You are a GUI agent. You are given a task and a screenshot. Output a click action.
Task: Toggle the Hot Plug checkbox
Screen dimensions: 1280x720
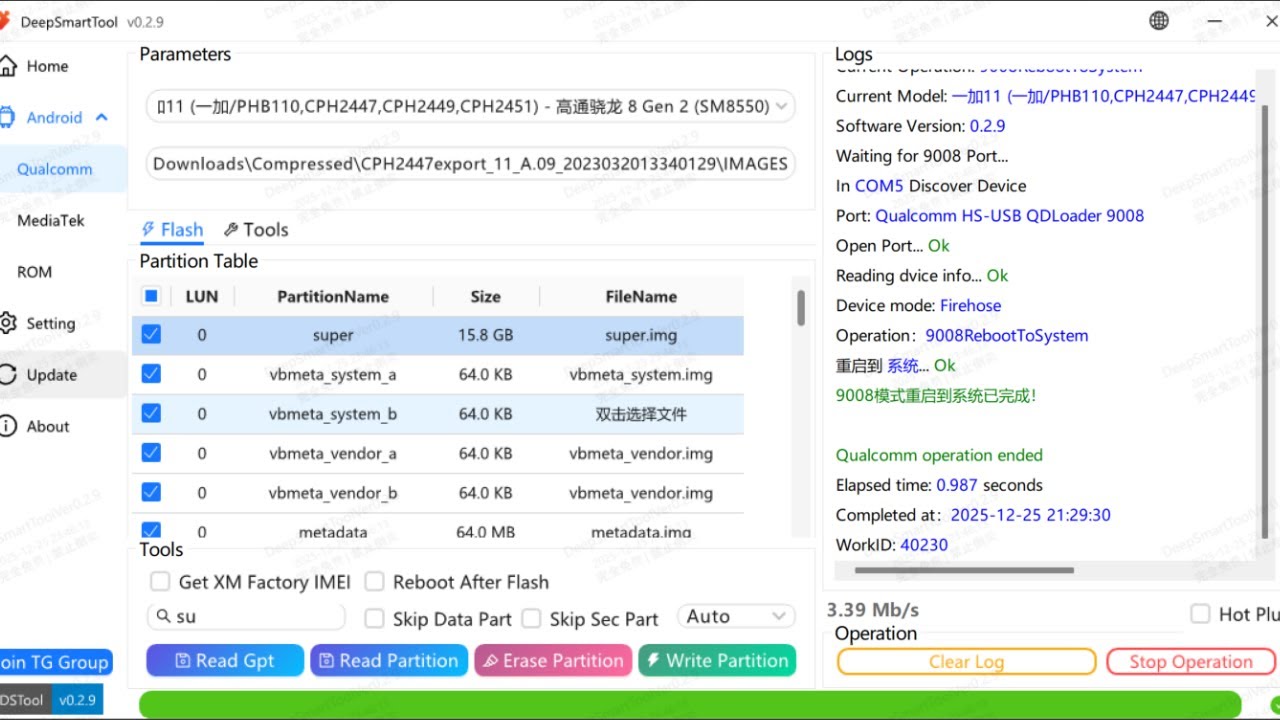tap(1201, 614)
